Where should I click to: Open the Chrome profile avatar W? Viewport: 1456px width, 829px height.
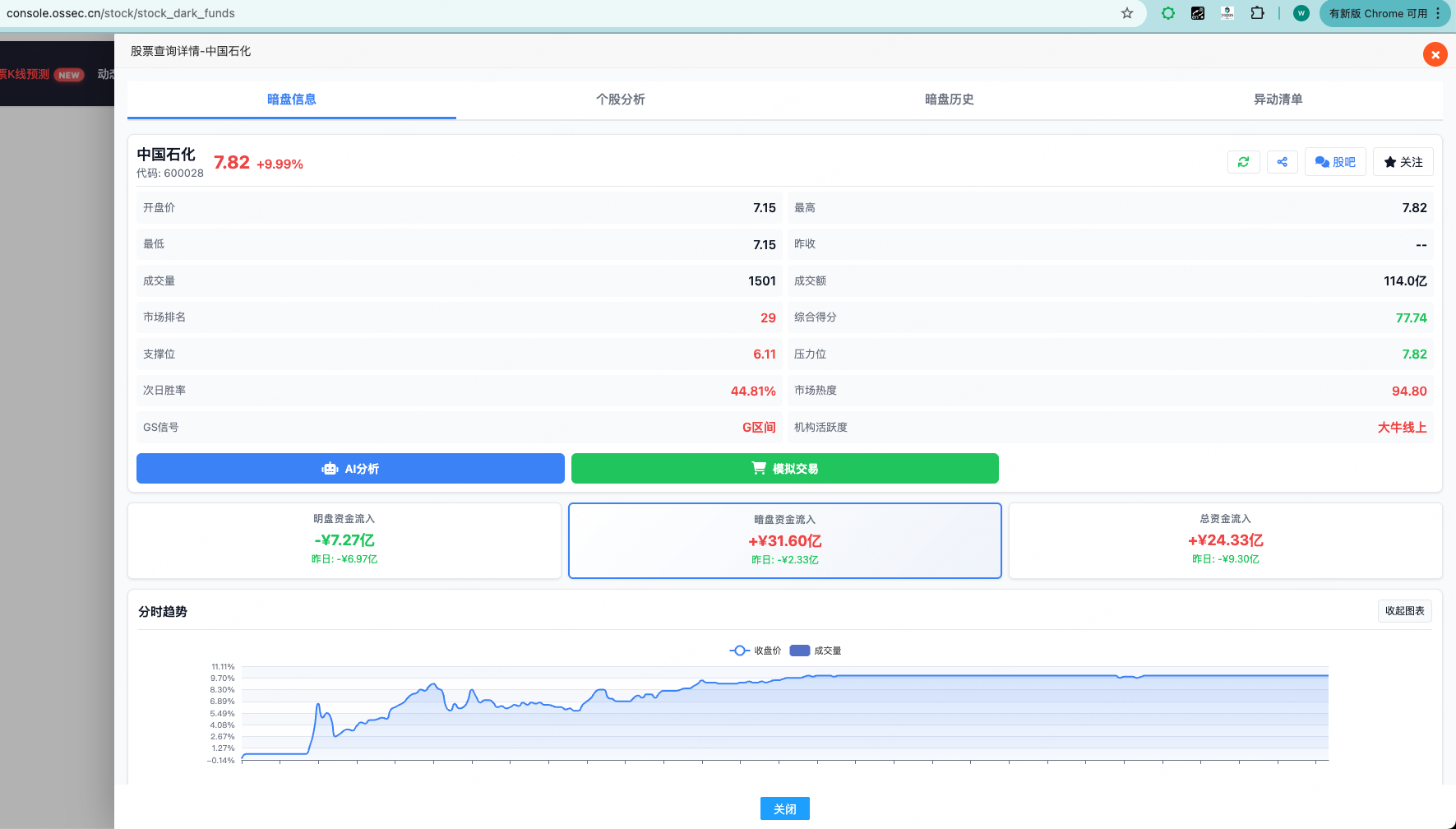(1301, 13)
